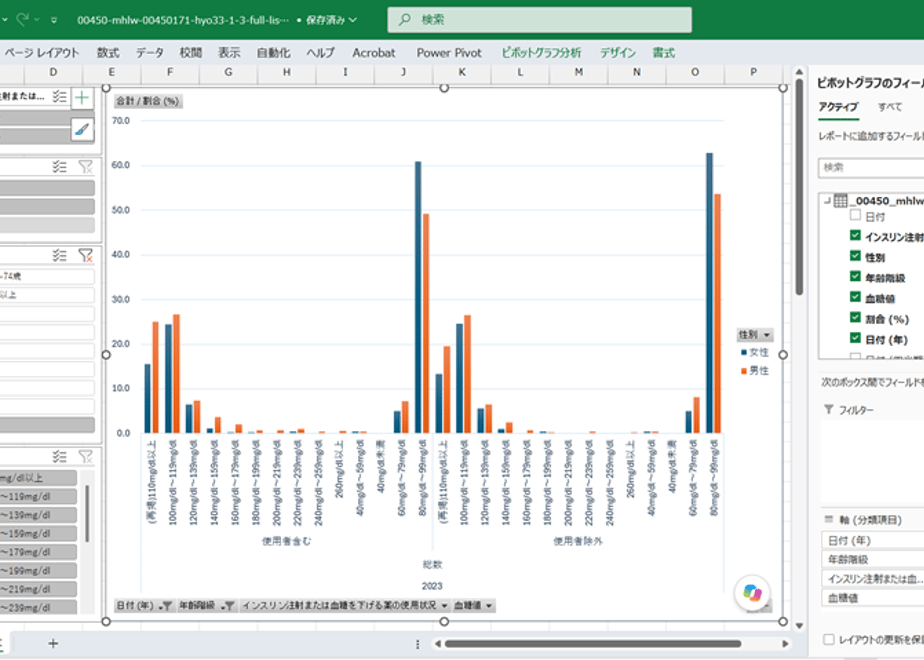Click the title bar 検索 search box
Screen dimensions: 924x660
pos(539,19)
